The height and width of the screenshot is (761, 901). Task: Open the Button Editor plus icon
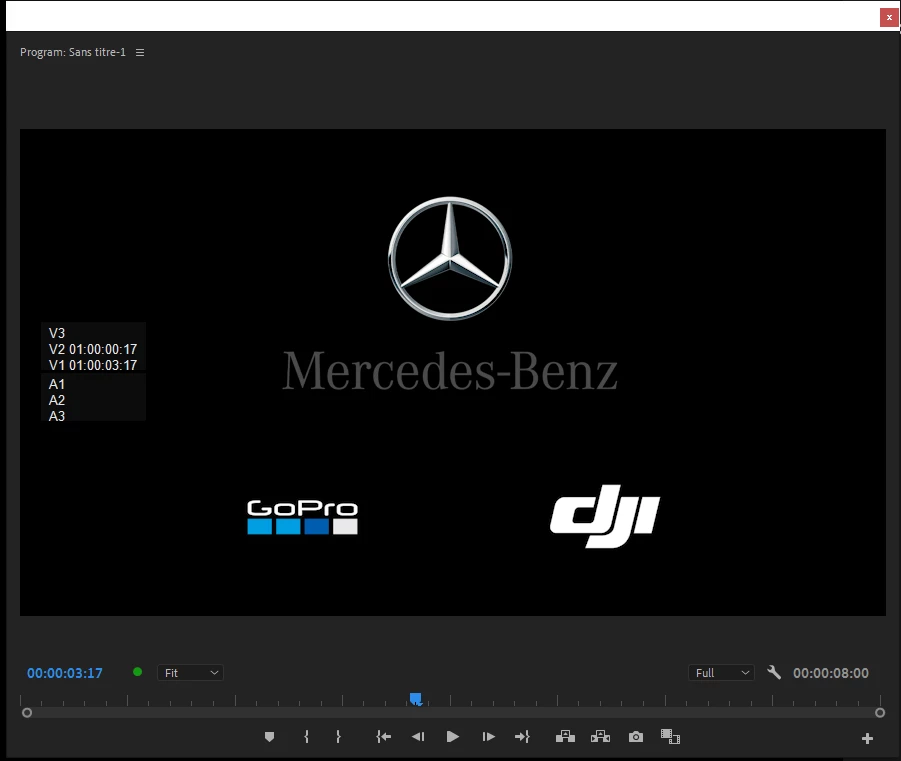pos(867,739)
